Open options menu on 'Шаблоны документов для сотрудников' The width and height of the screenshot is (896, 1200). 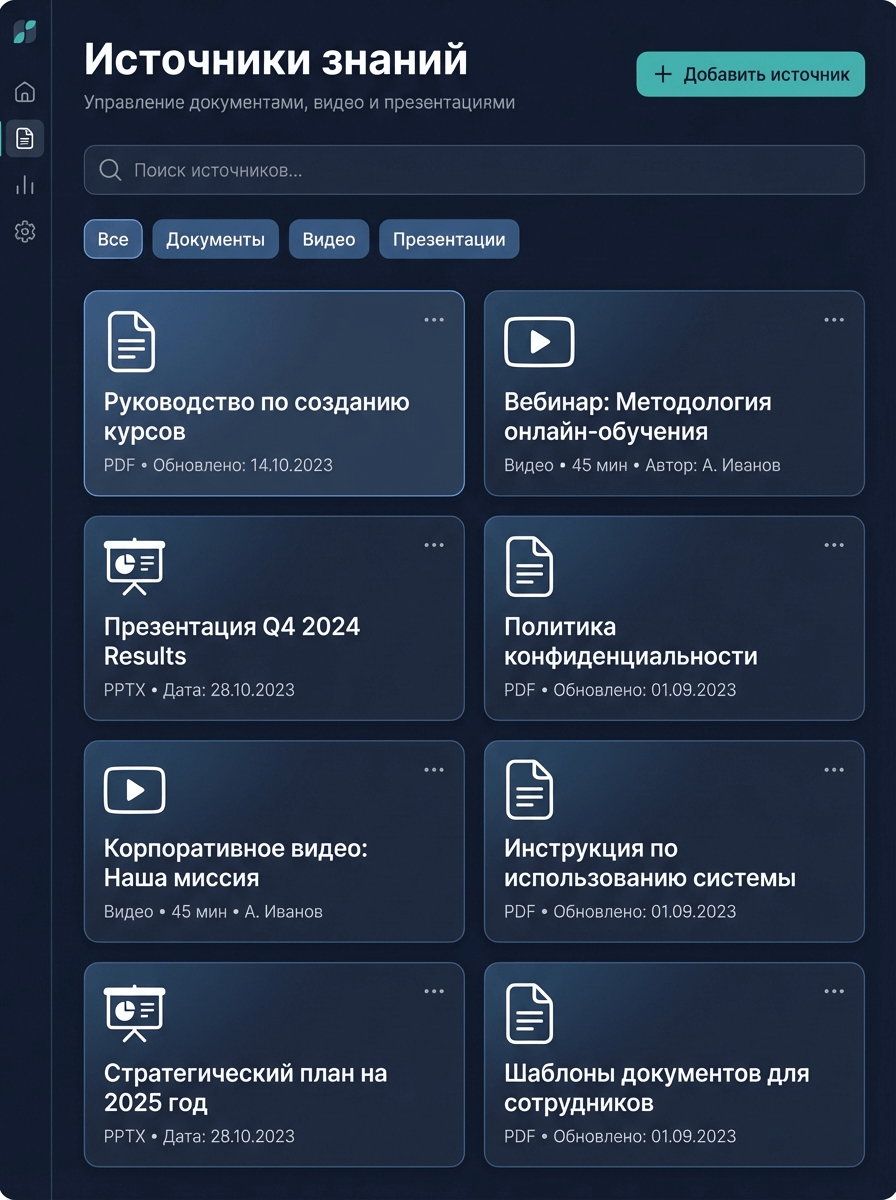click(834, 990)
